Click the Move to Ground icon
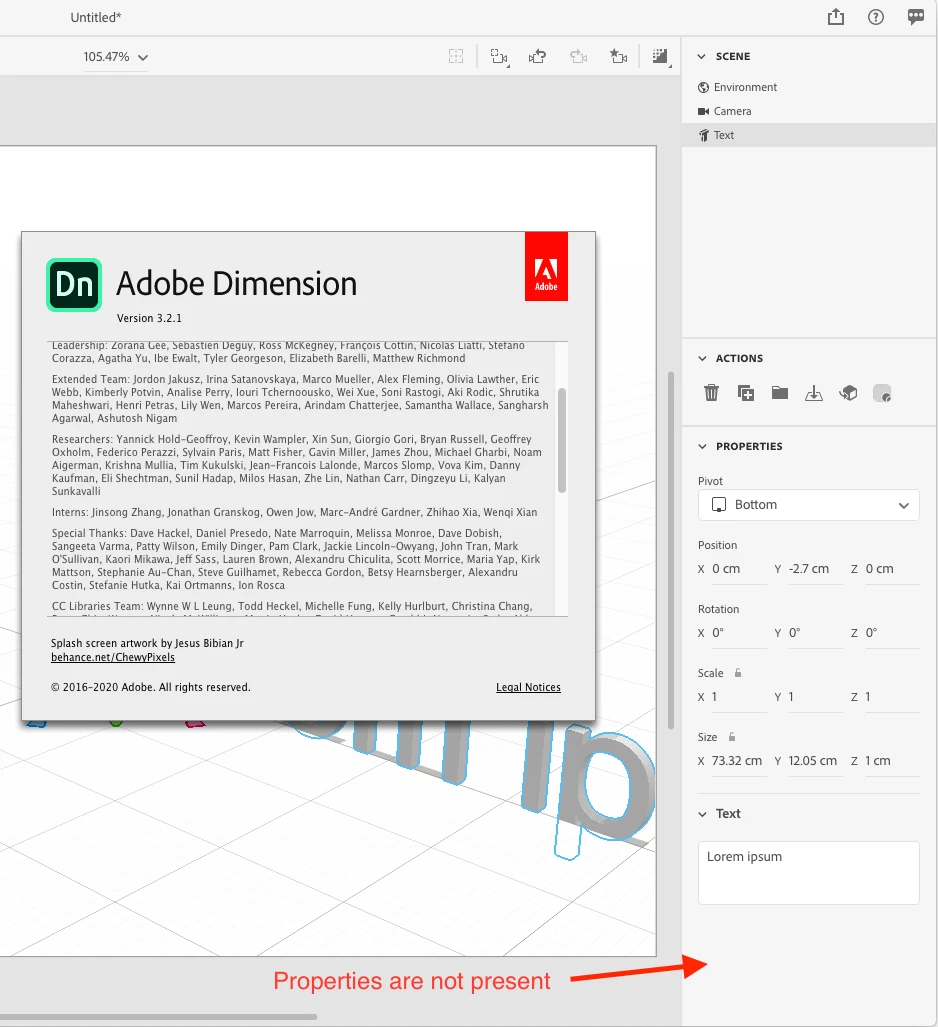Image resolution: width=938 pixels, height=1027 pixels. point(814,393)
